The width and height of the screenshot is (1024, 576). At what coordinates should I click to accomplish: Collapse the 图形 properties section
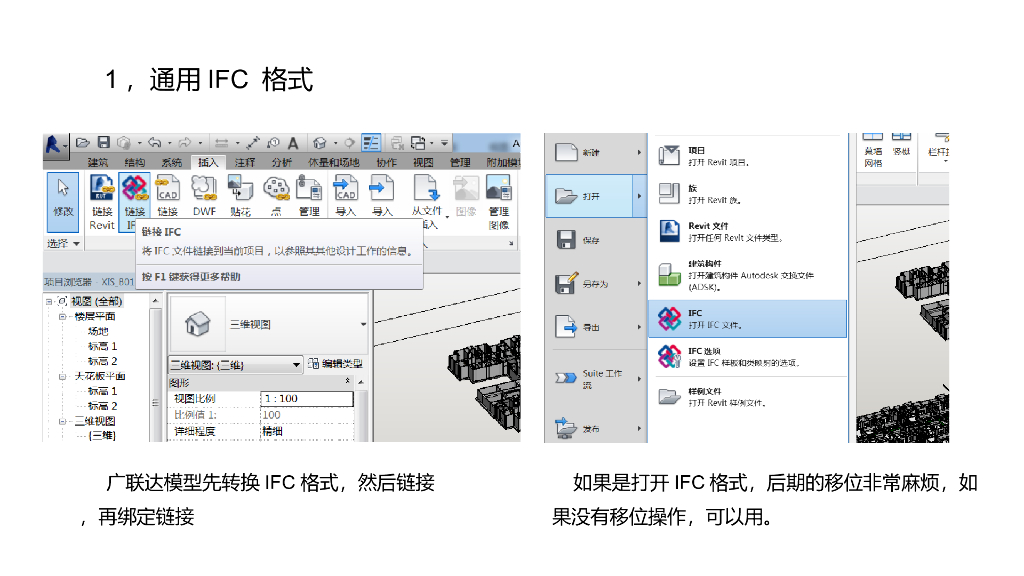(347, 381)
